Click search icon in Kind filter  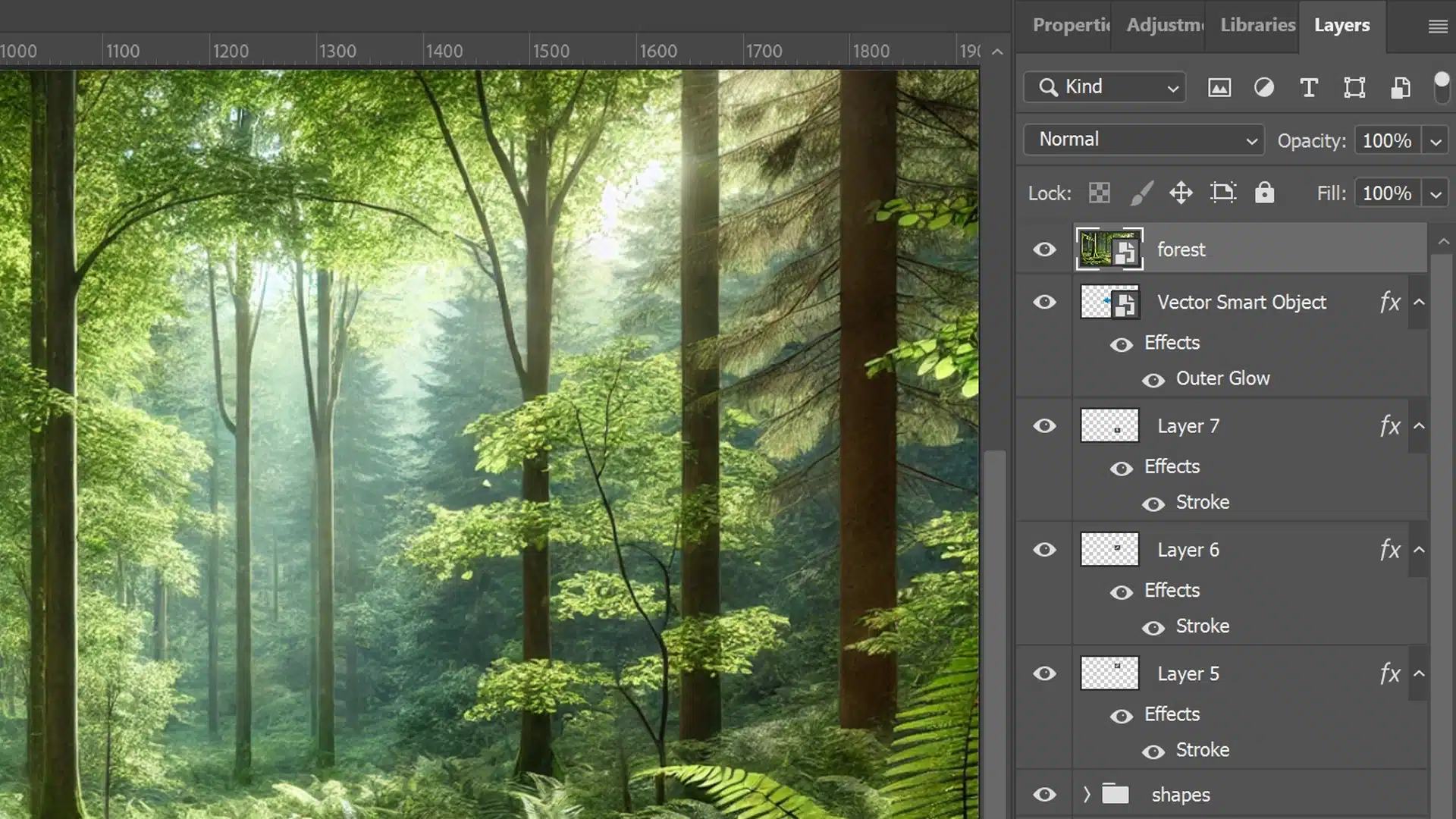[1048, 87]
